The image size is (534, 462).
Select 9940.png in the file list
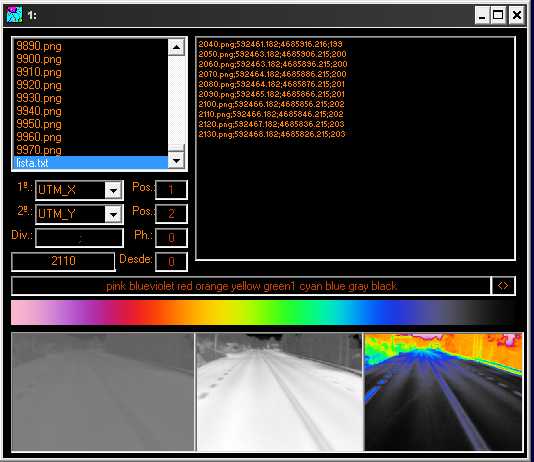click(x=91, y=111)
